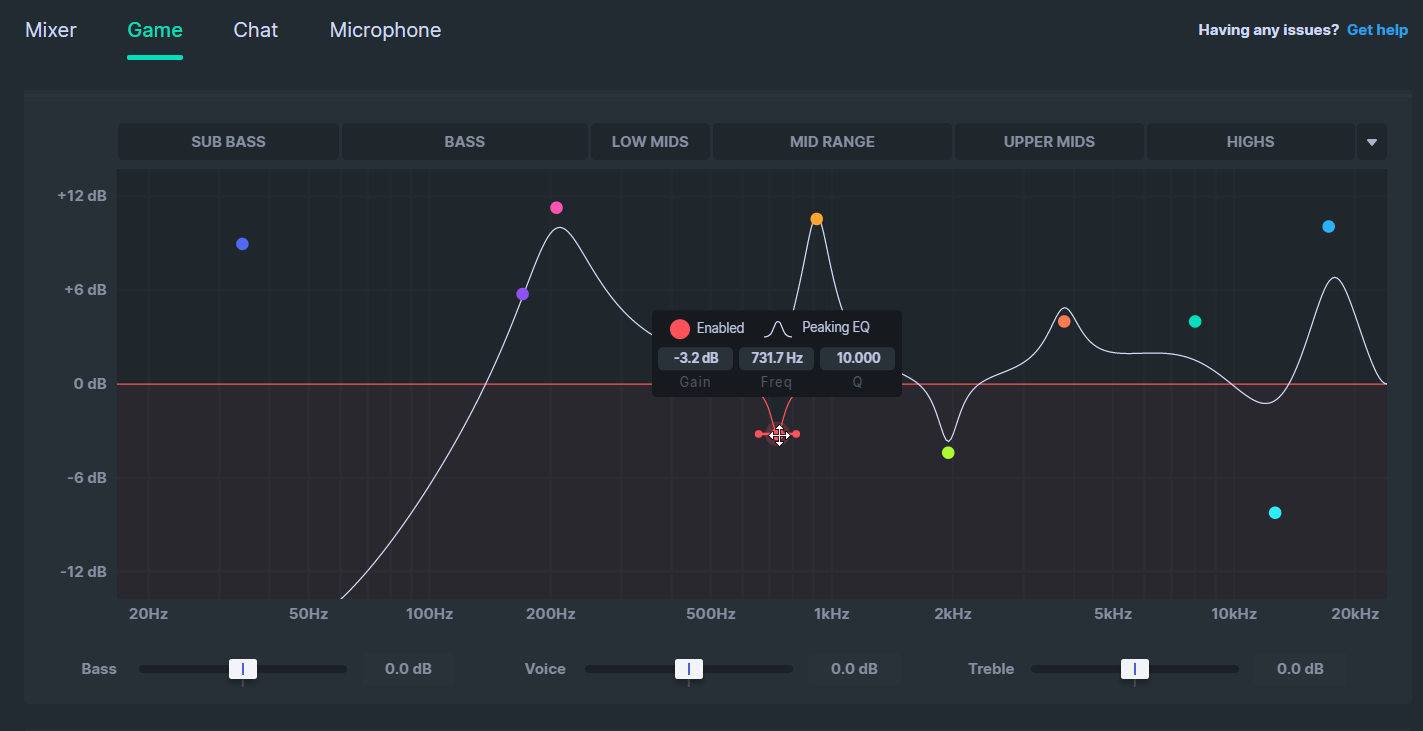Select the teal green EQ node near 10kHz

(x=1194, y=321)
